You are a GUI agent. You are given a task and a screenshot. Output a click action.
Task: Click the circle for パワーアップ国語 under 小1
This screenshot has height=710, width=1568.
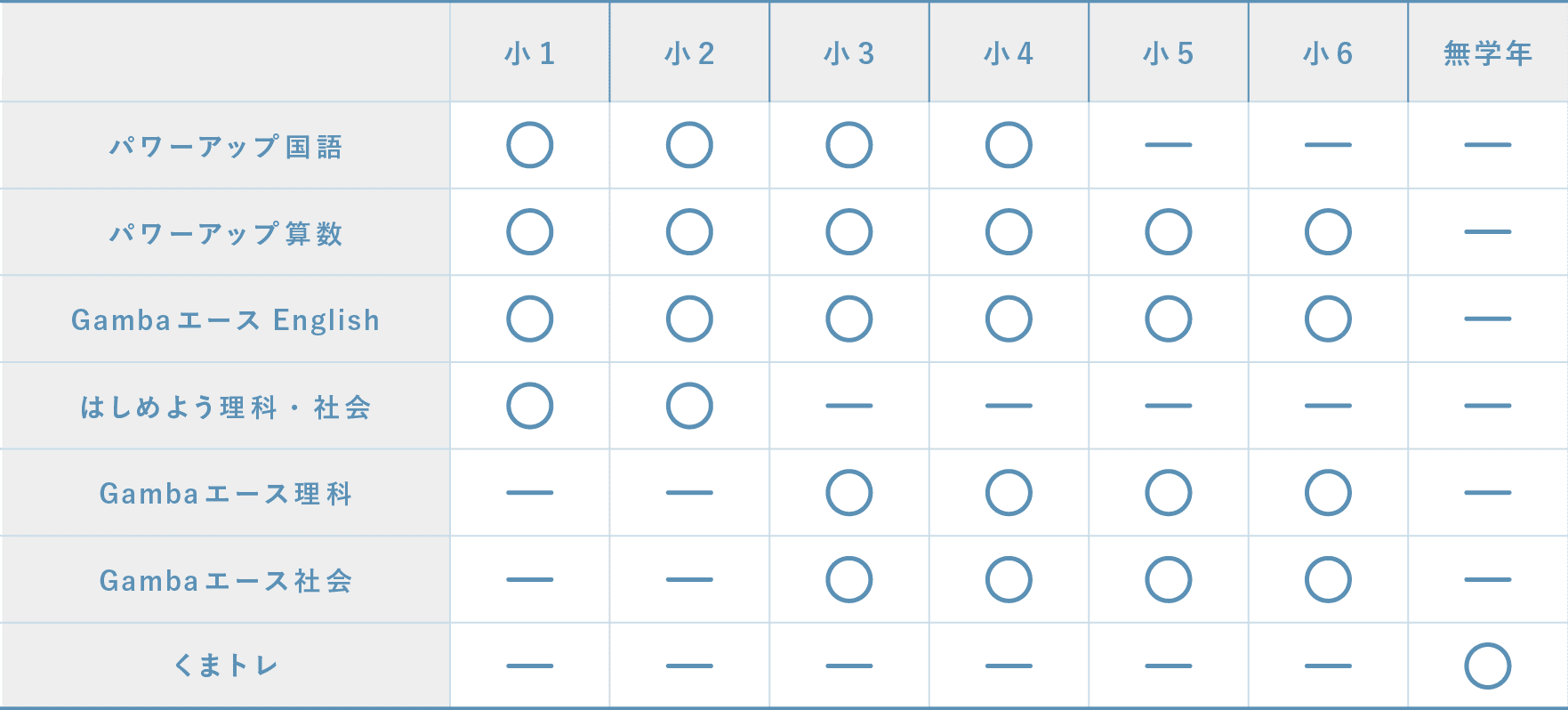pyautogui.click(x=530, y=145)
